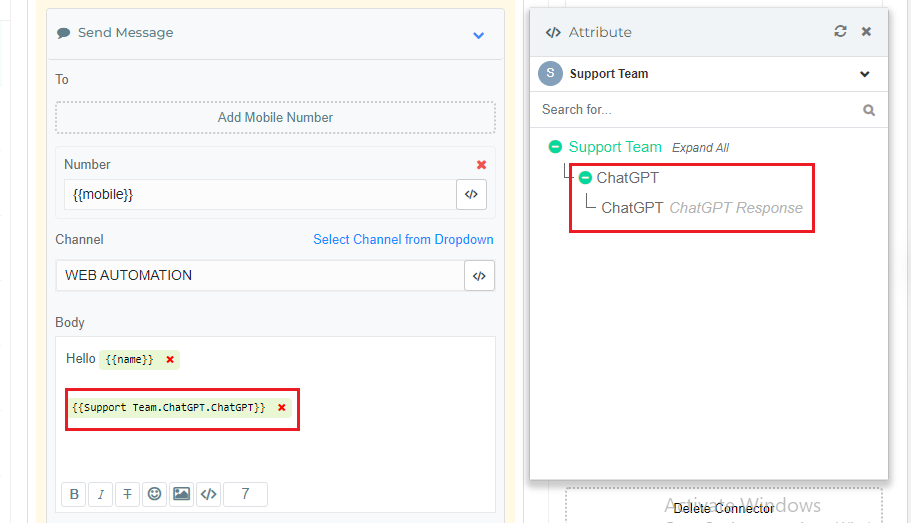Screen dimensions: 911x523
Task: Click Select Channel from Dropdown link
Action: 403,240
